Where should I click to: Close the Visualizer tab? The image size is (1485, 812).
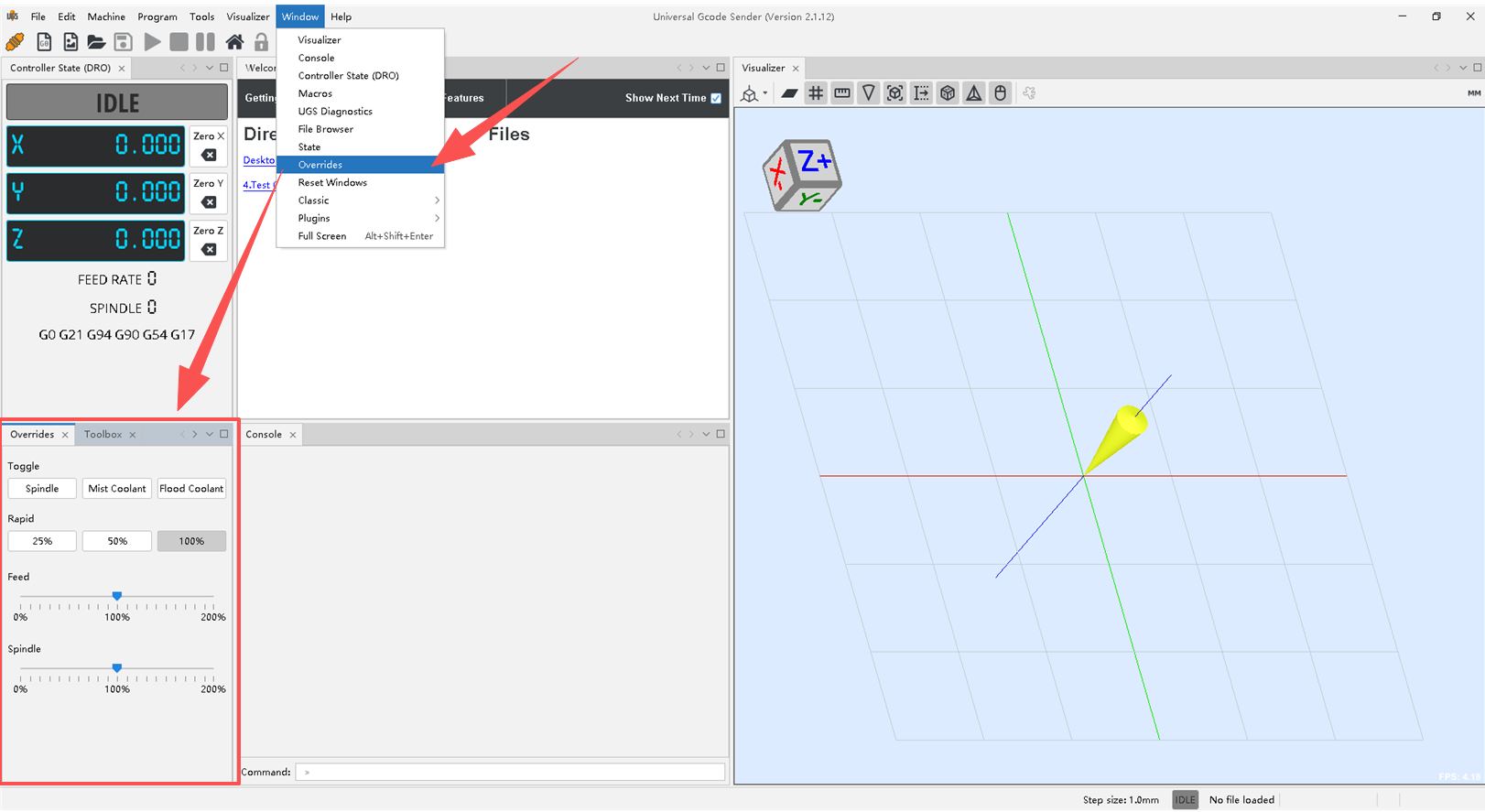796,69
